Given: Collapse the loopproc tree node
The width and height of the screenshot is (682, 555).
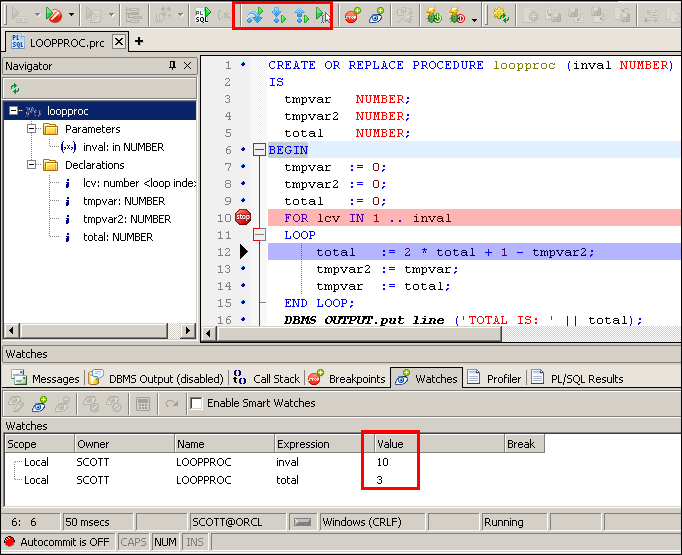Looking at the screenshot, I should click(x=14, y=111).
